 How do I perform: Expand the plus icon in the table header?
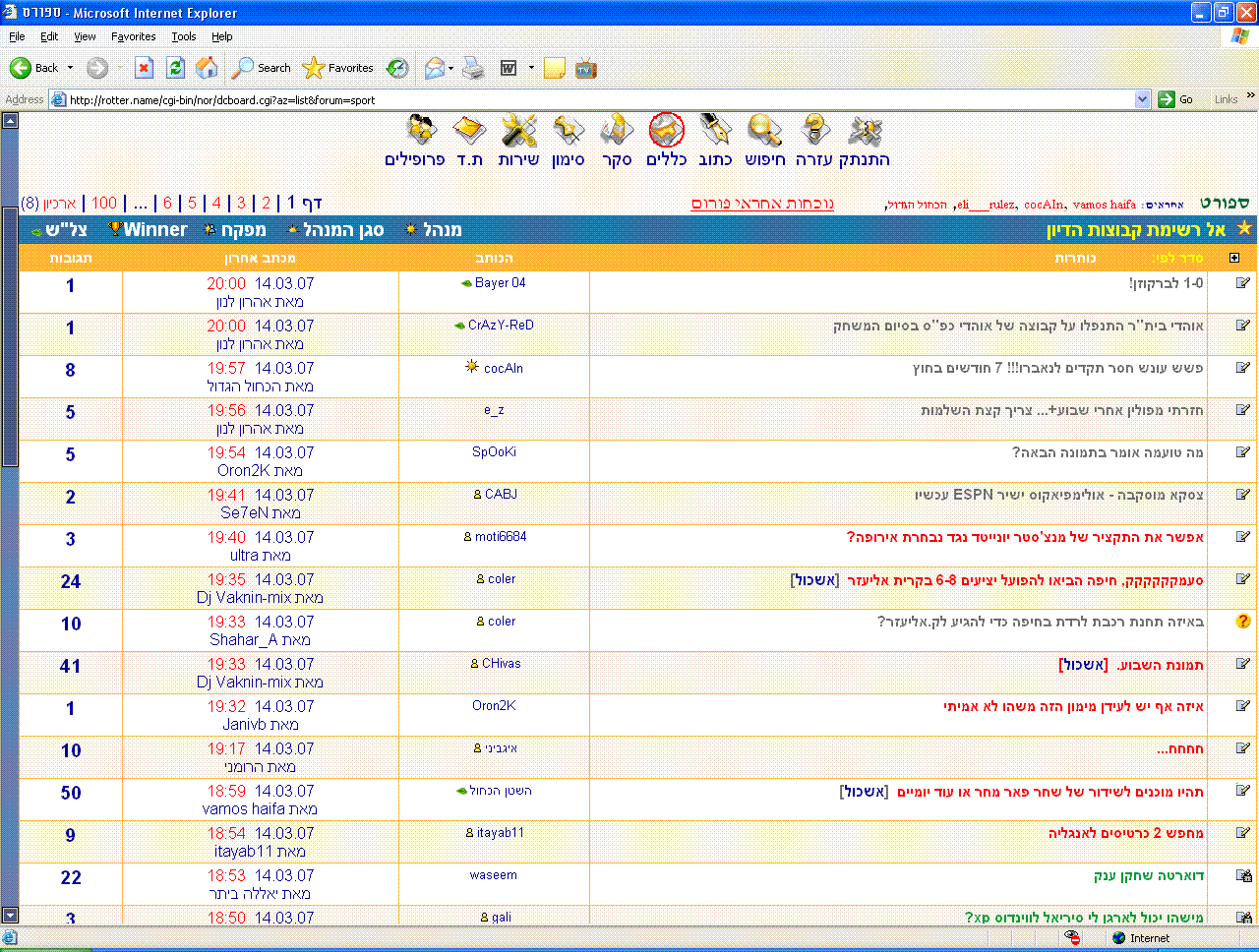(x=1234, y=258)
